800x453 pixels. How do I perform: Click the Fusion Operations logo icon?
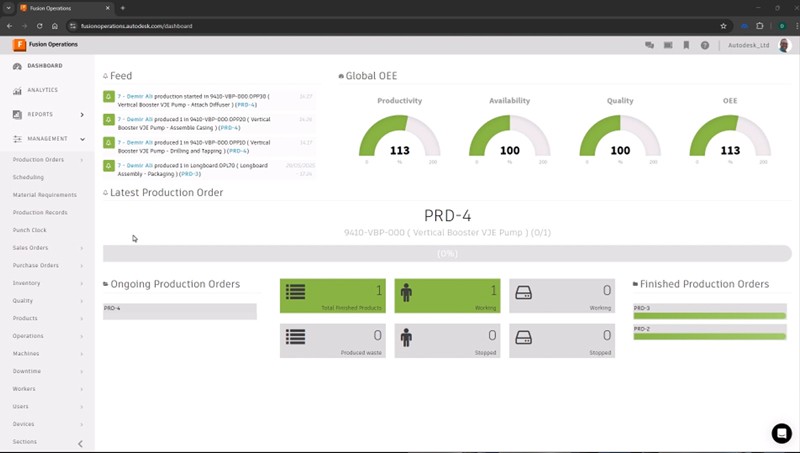(19, 45)
